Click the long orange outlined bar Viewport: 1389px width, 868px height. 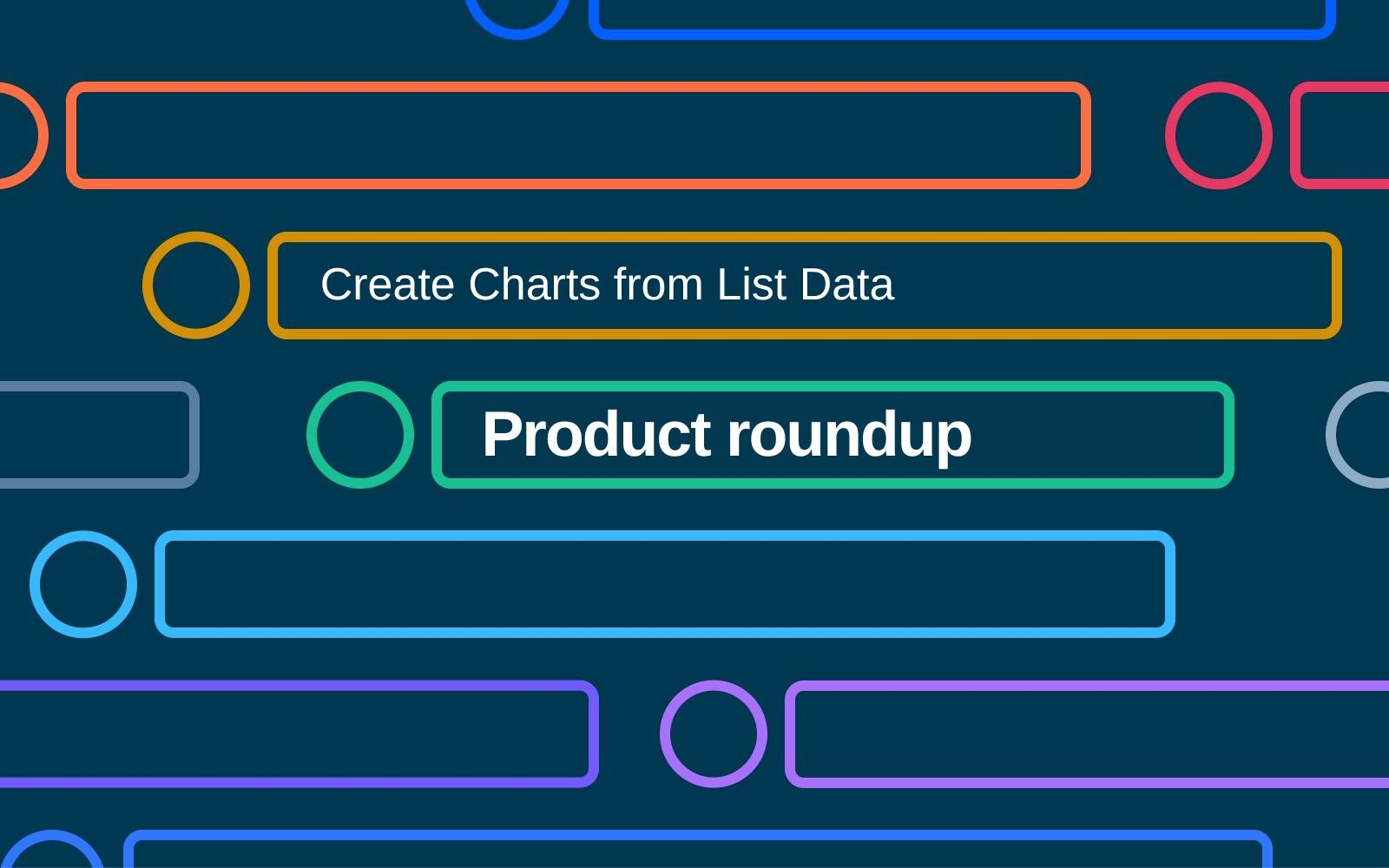pyautogui.click(x=578, y=135)
